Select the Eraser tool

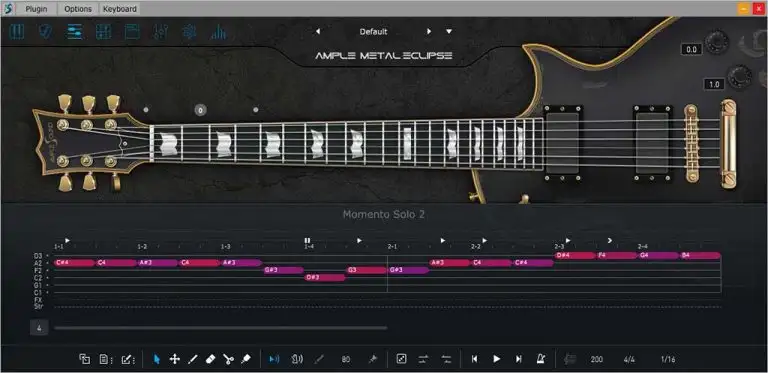pos(211,359)
